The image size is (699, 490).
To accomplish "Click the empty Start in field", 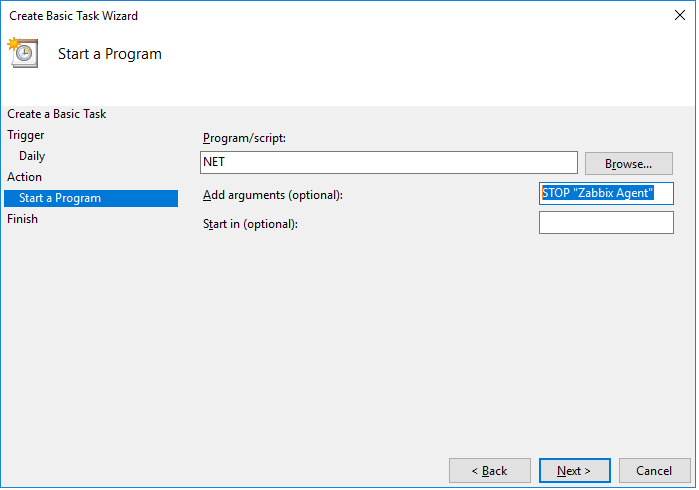I will [x=606, y=222].
